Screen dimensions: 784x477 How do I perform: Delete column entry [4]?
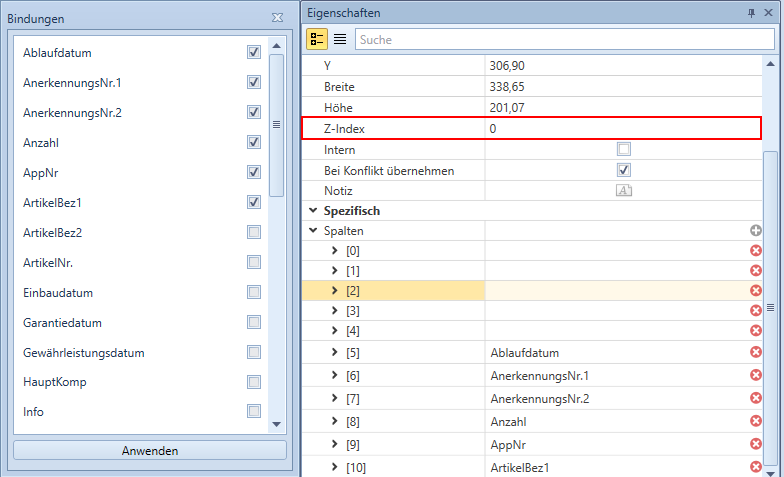pos(756,330)
